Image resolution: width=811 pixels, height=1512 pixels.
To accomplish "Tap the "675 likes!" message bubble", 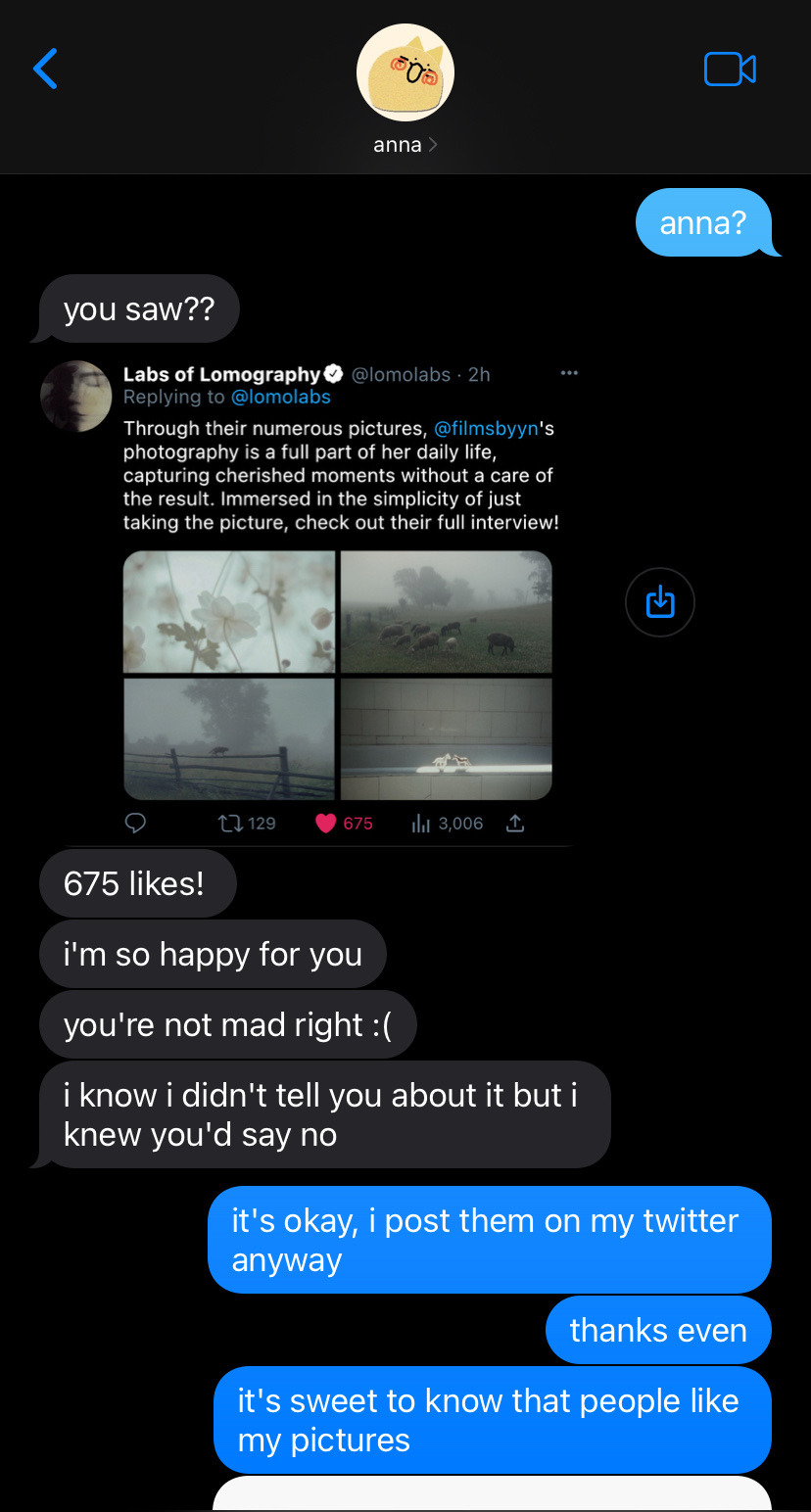I will pos(137,883).
